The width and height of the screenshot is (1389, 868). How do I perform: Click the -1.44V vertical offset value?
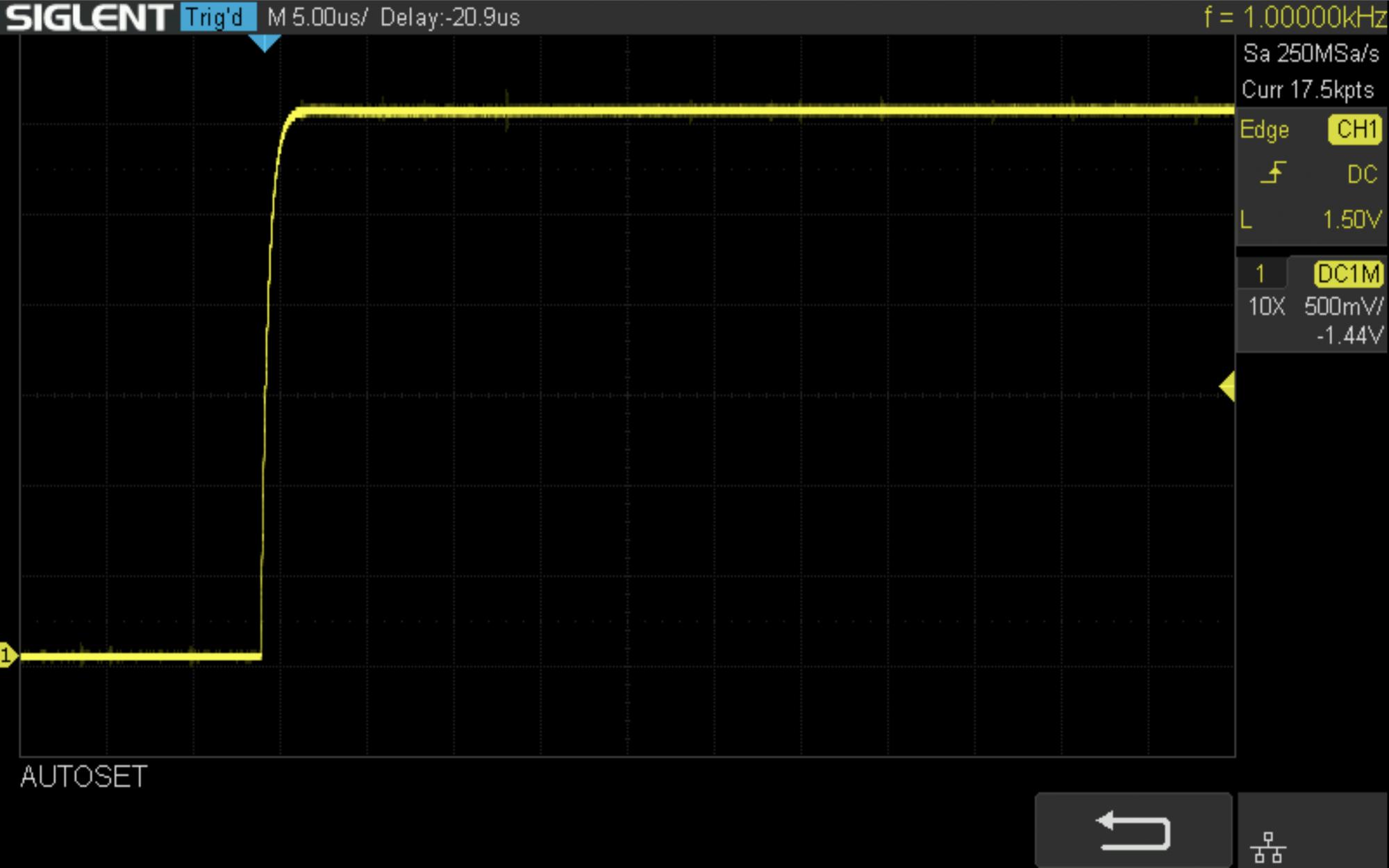click(1348, 335)
